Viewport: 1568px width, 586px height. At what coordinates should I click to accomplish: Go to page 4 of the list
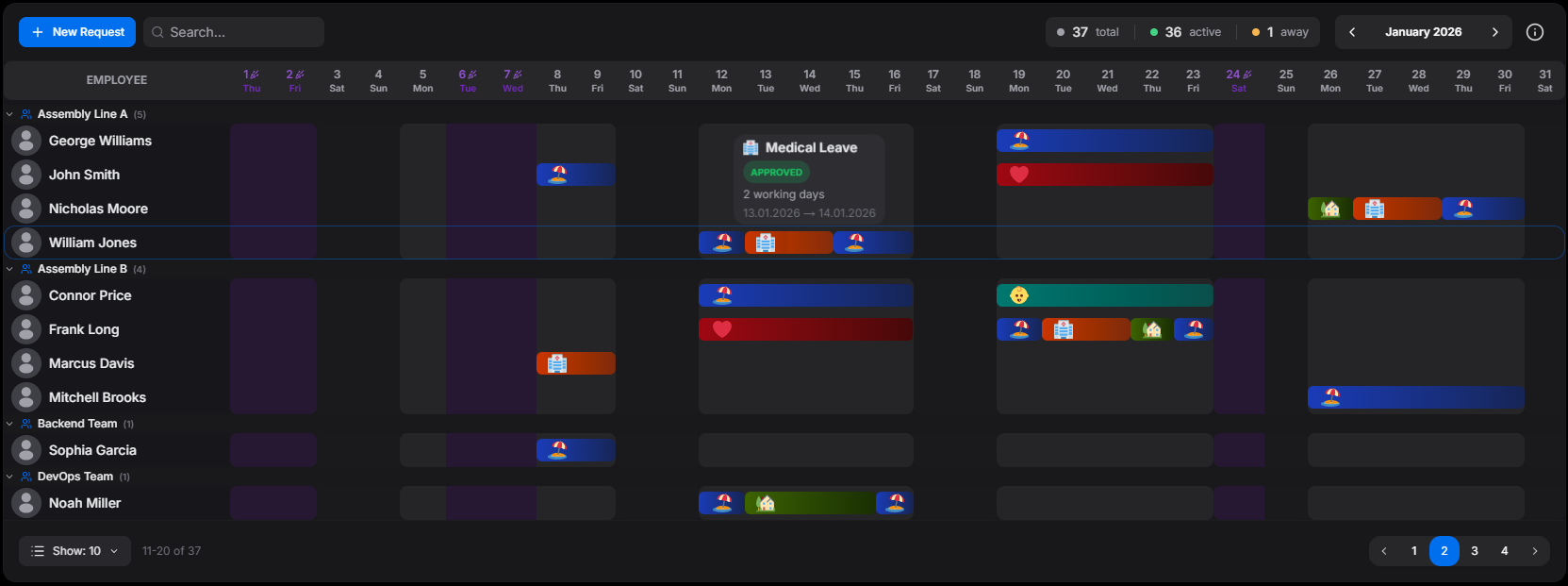[1505, 551]
